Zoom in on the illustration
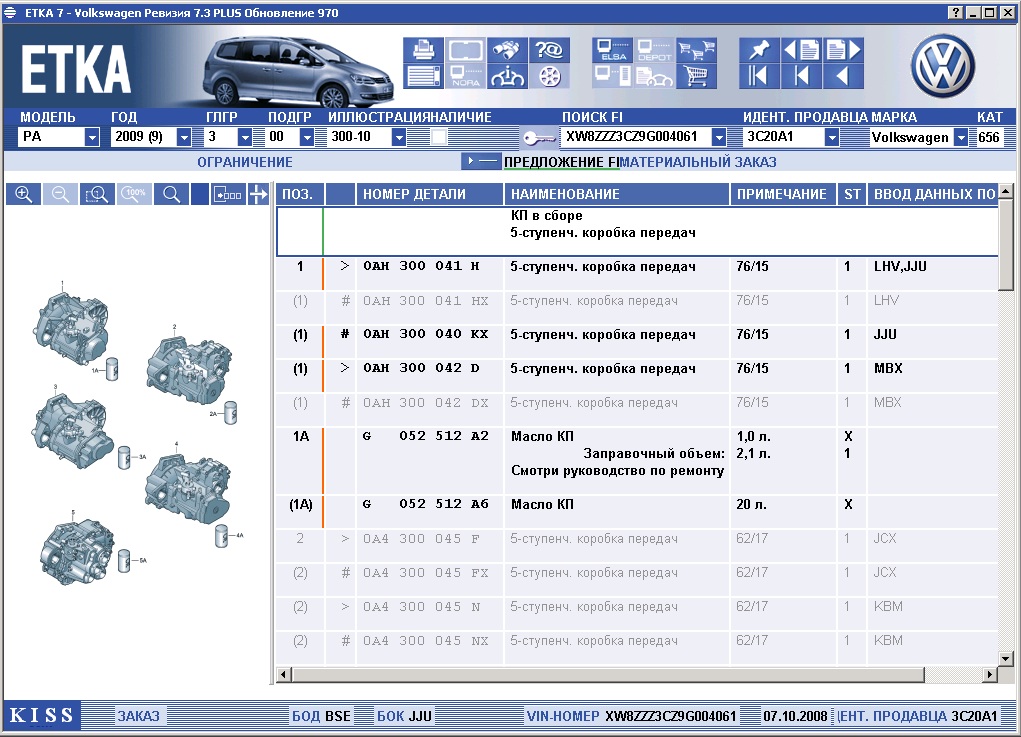Screen dimensions: 1021x737 23,194
